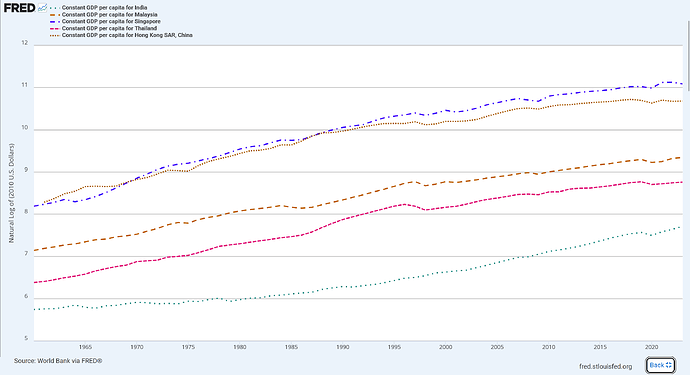Select legend entry 'Constant GDP per capita for Malaysia'

[110, 15]
